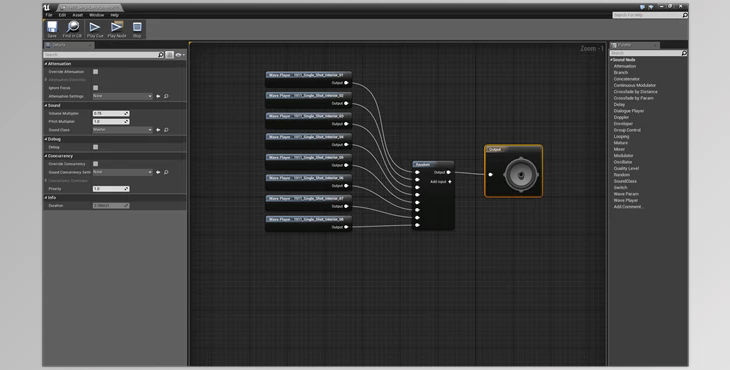Click Play Cue in toolbar
Screen dimensions: 730x370
[x=95, y=29]
